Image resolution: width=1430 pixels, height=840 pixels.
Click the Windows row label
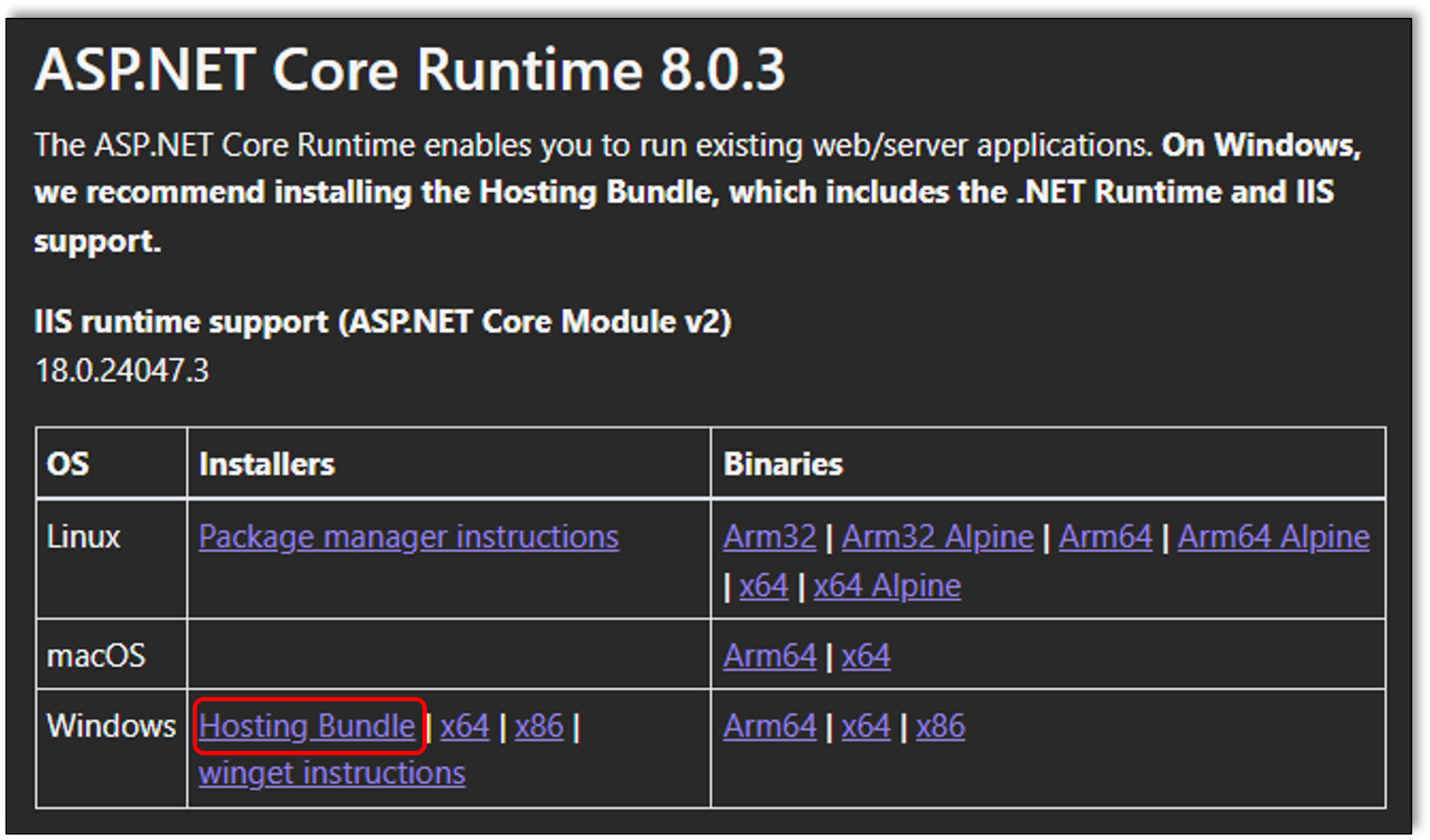click(111, 725)
